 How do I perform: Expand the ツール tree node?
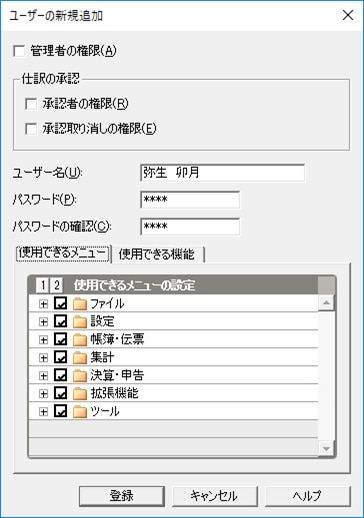click(43, 412)
